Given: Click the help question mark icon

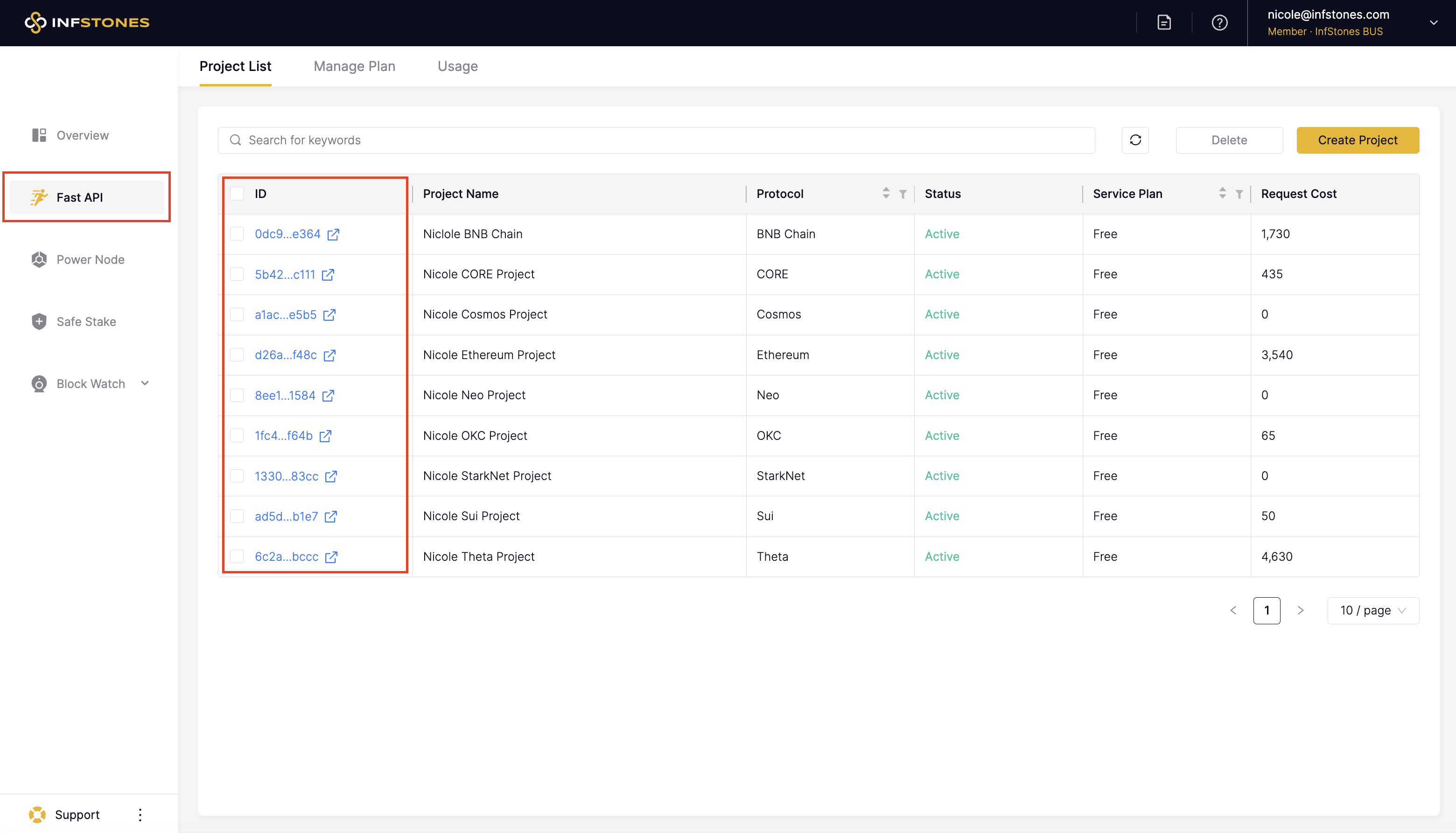Looking at the screenshot, I should pyautogui.click(x=1219, y=22).
